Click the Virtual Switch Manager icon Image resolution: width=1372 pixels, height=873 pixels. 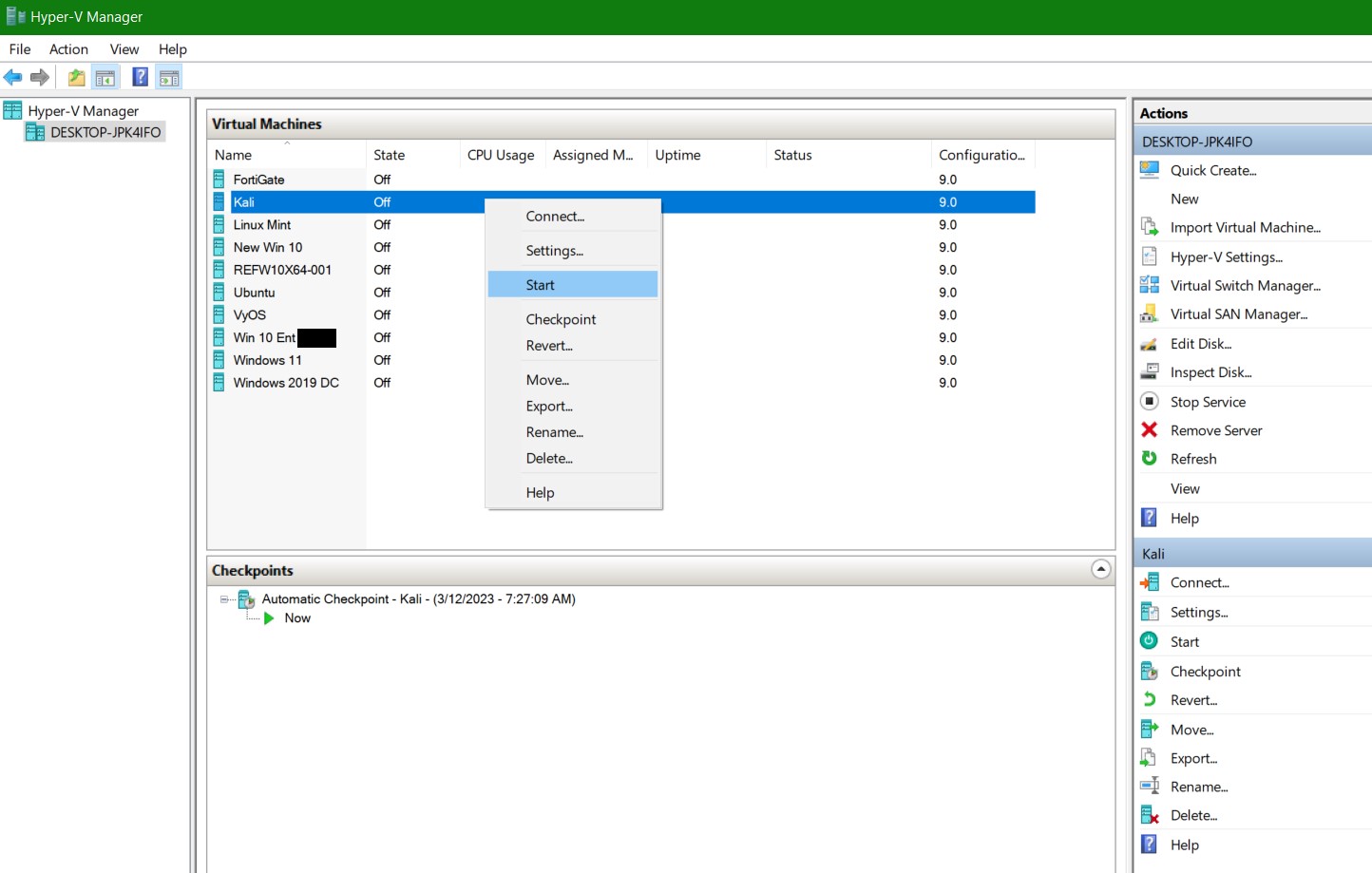[x=1150, y=285]
